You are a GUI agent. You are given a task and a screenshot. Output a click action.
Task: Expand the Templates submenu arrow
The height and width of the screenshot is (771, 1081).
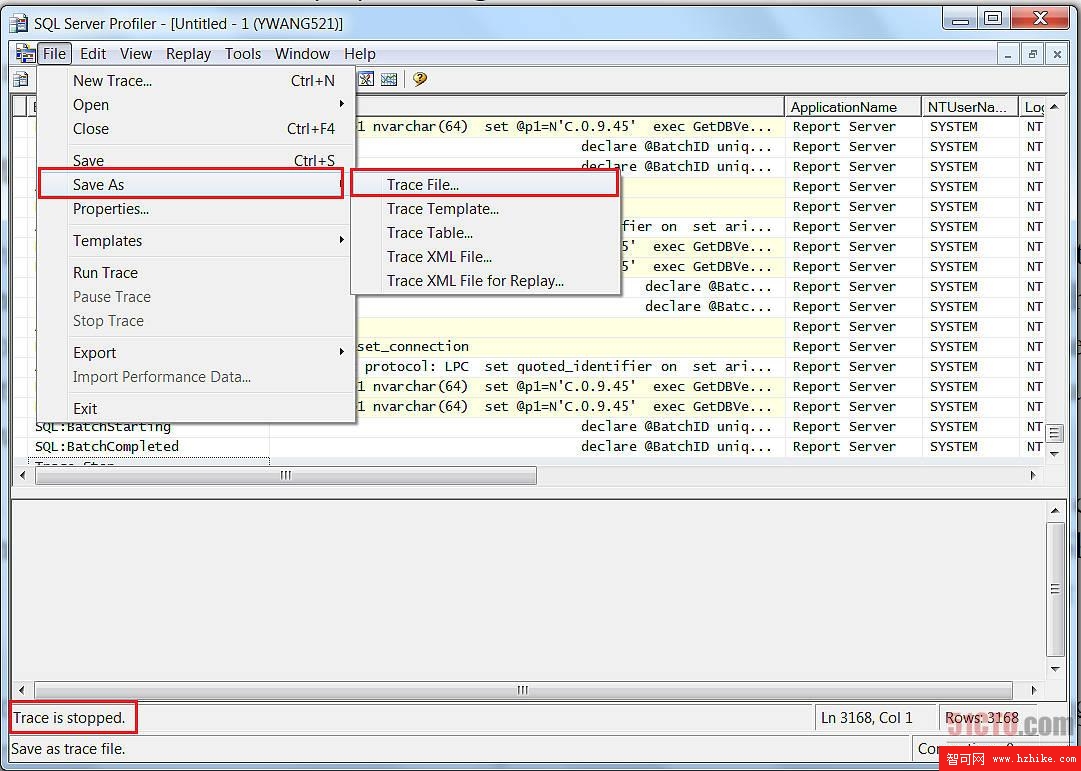pos(341,240)
